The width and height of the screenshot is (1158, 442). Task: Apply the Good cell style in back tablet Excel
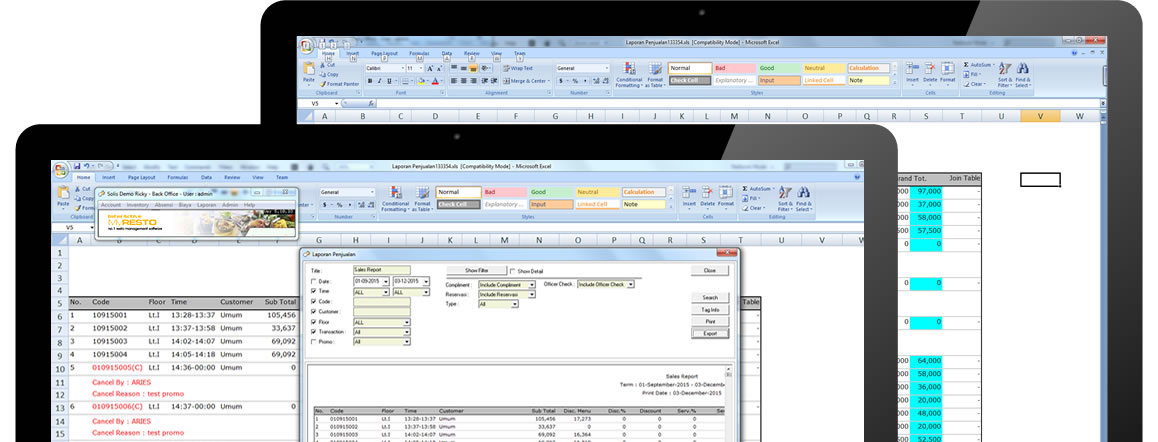[779, 68]
